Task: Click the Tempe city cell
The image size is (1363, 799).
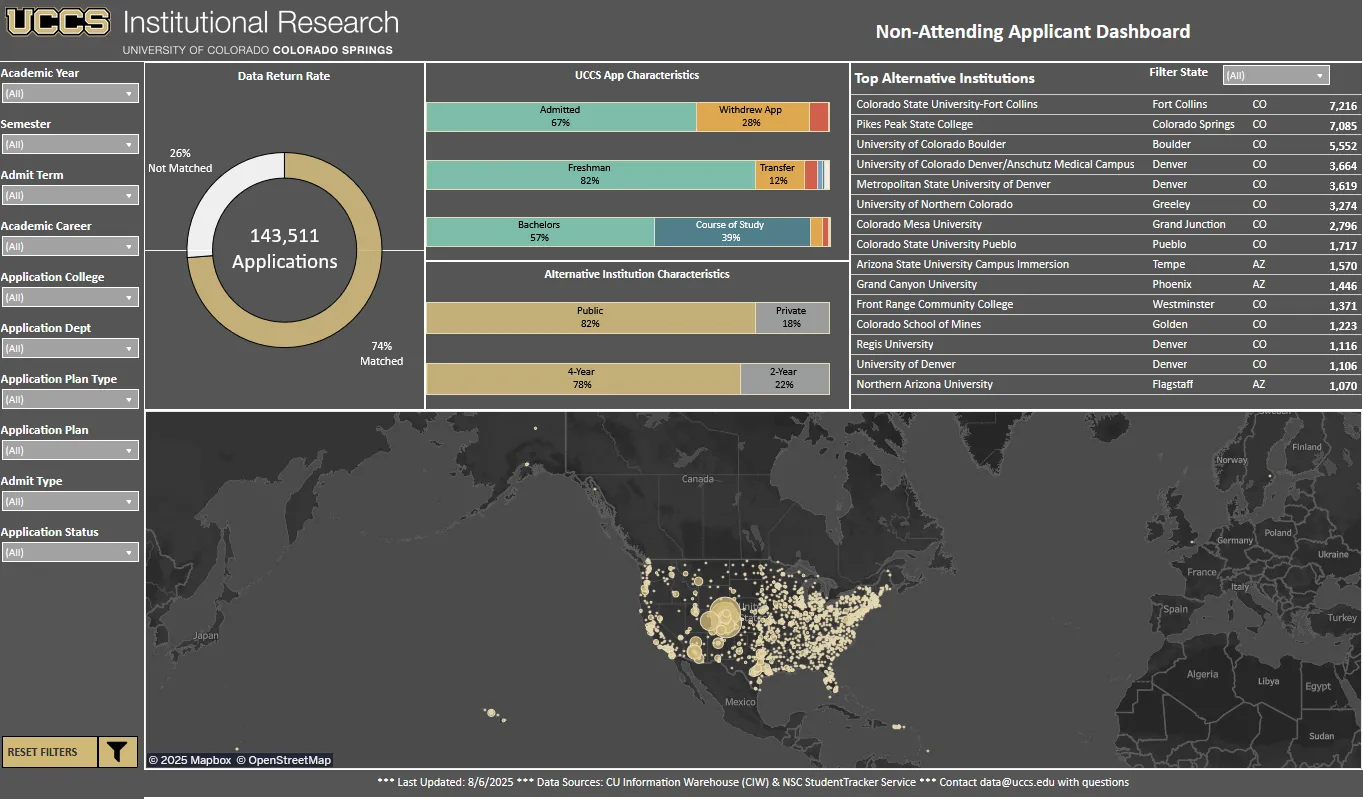Action: coord(1169,265)
